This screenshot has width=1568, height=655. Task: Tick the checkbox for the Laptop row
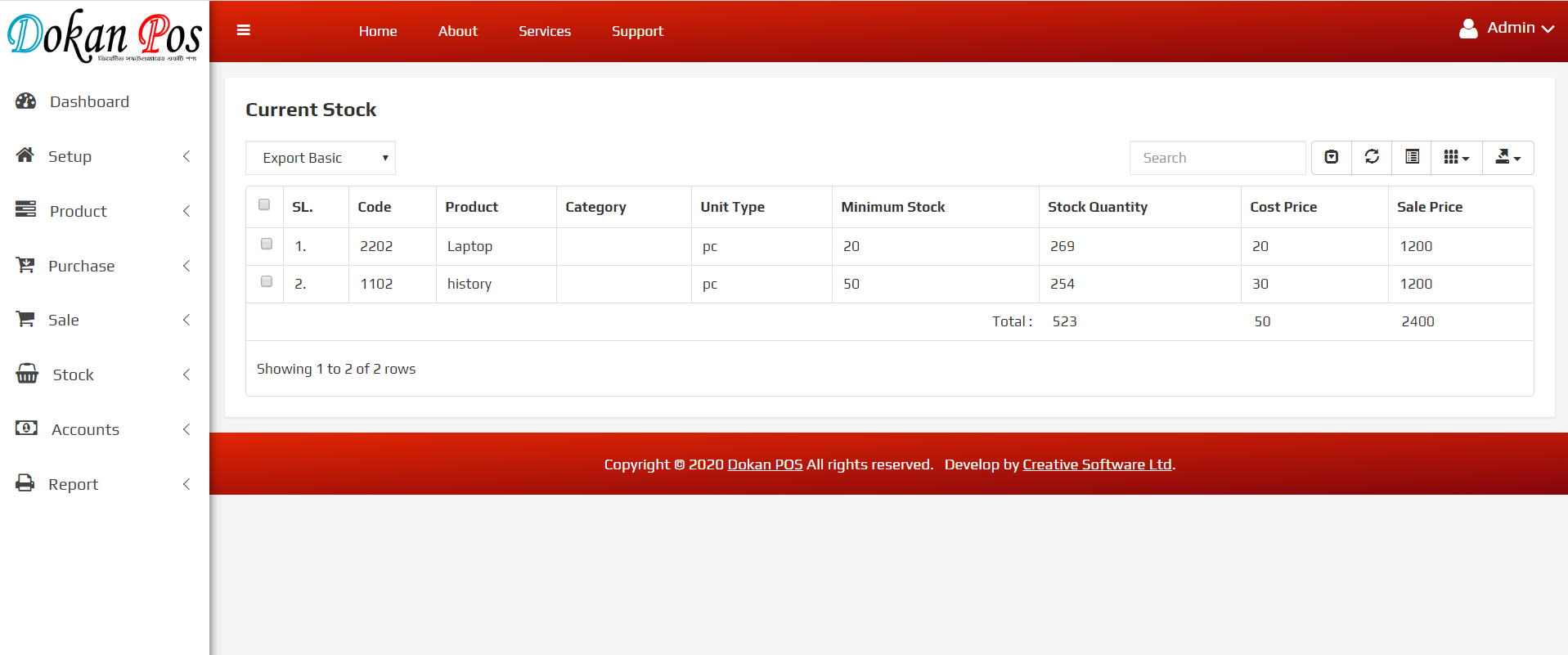pyautogui.click(x=267, y=244)
